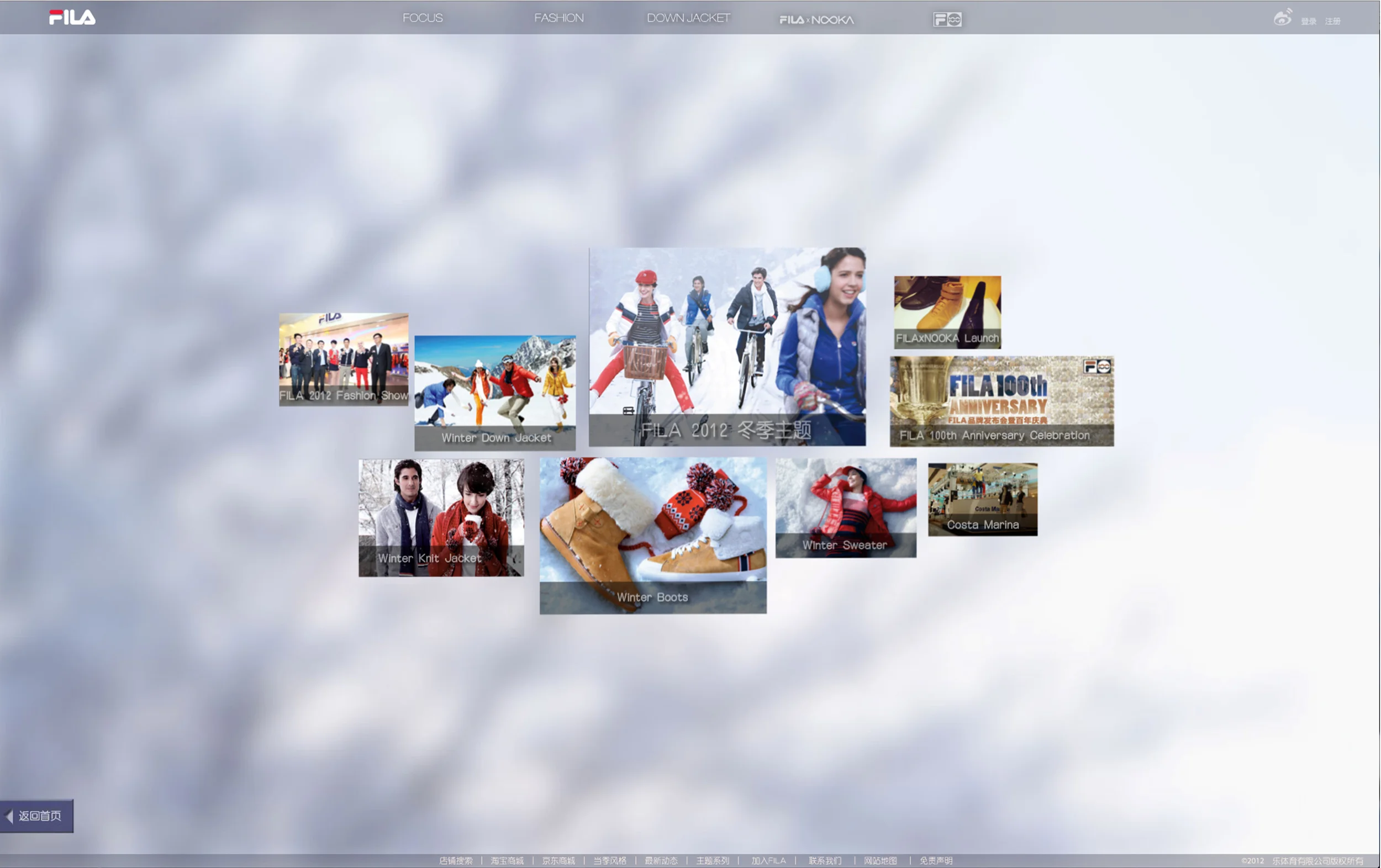Open the FILAxNOOKA Launch thumbnail
This screenshot has height=868, width=1381.
click(947, 313)
